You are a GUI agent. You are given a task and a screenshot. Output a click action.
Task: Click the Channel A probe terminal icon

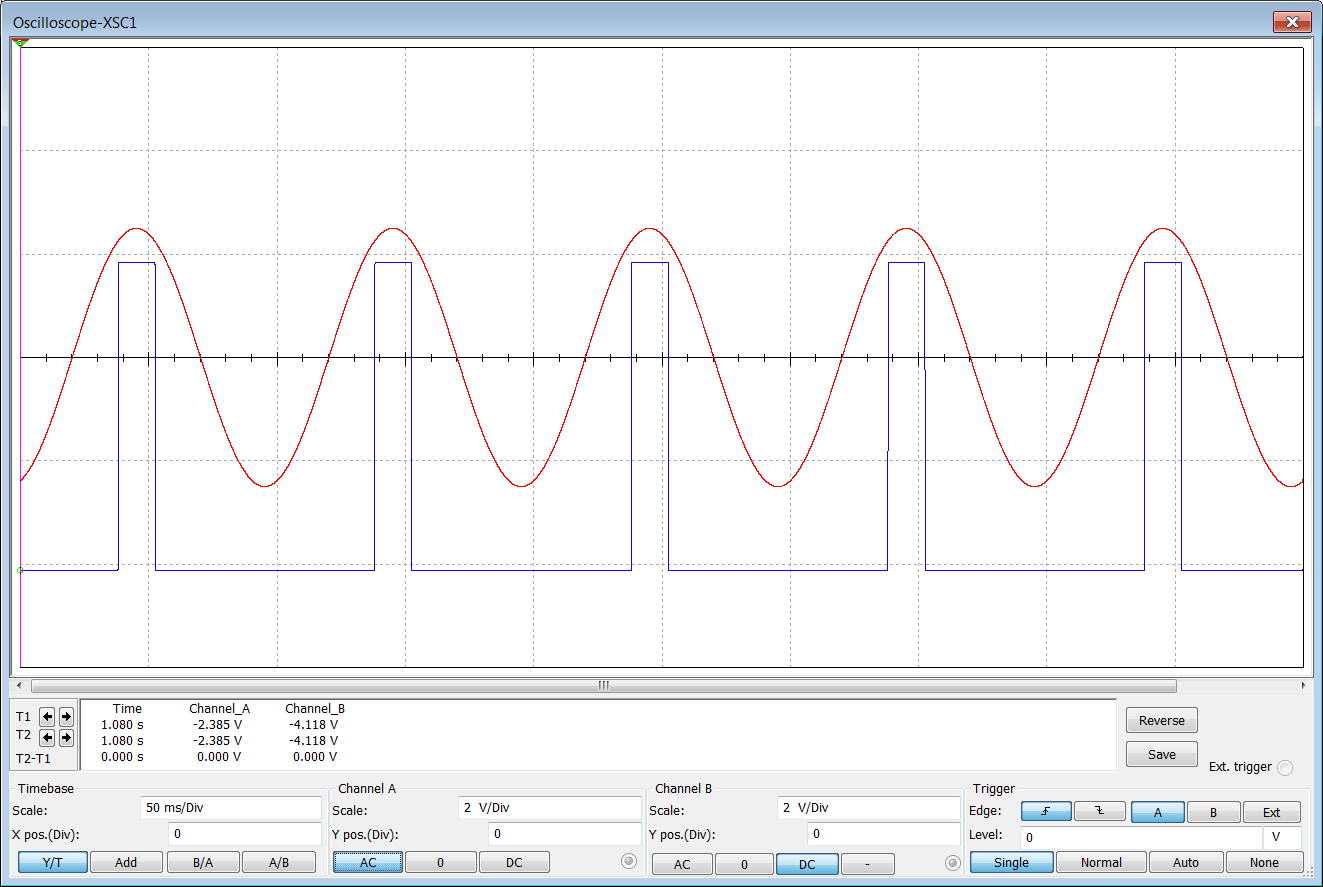pyautogui.click(x=629, y=860)
